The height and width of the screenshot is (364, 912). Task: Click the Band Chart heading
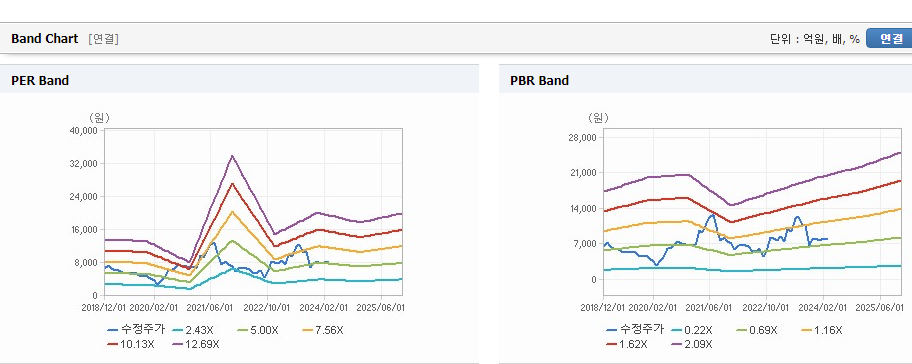44,39
